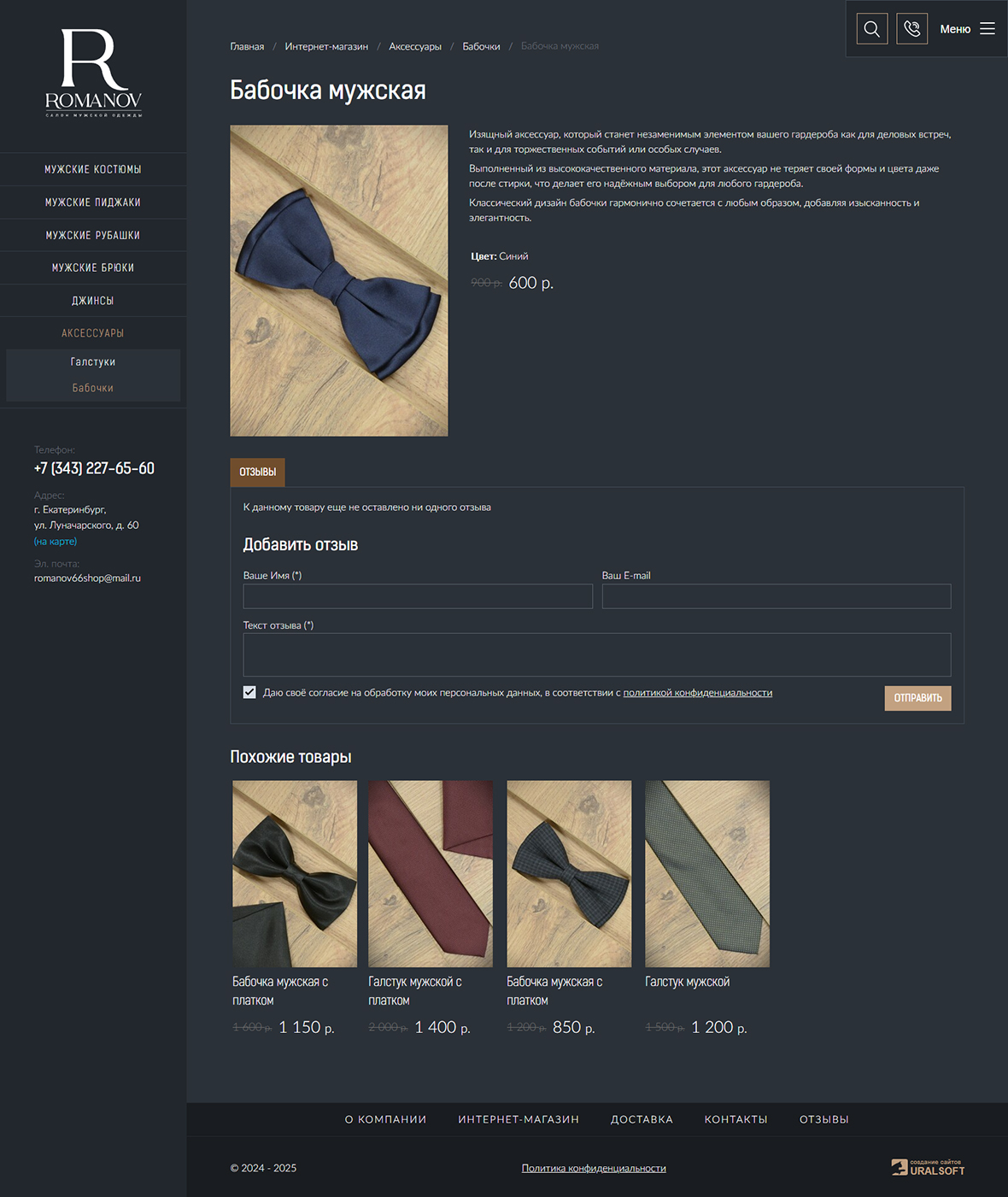Open the Uralsoft developer logo

pyautogui.click(x=928, y=1167)
